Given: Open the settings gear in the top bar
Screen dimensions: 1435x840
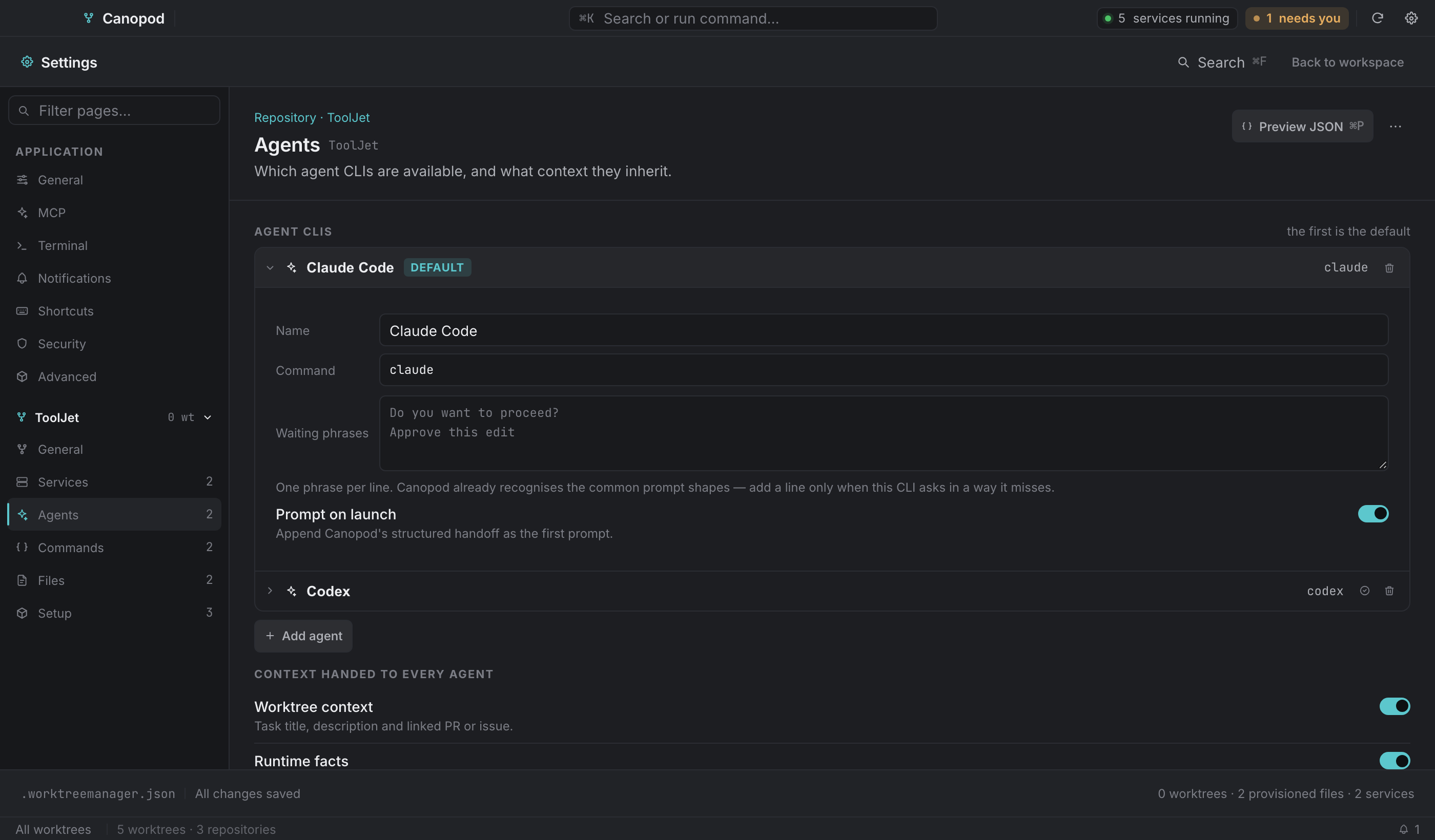Looking at the screenshot, I should click(1411, 18).
